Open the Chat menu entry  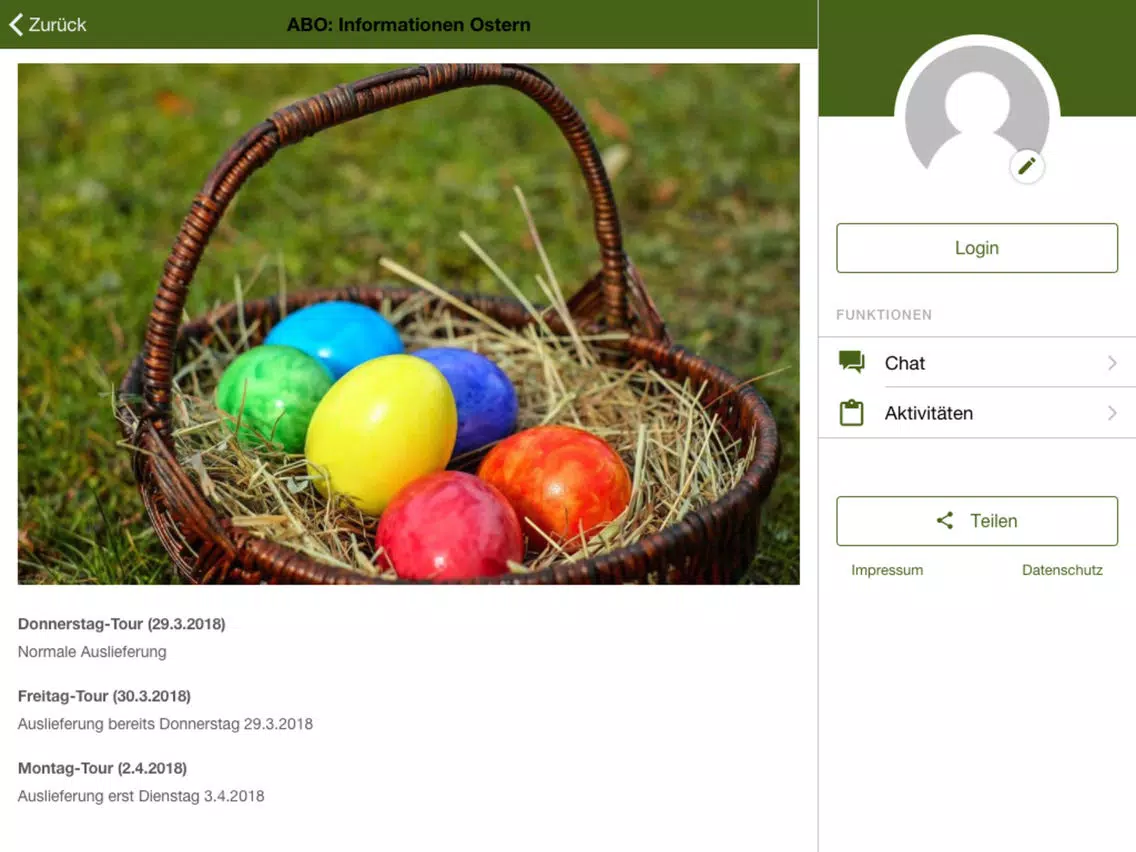pos(977,362)
